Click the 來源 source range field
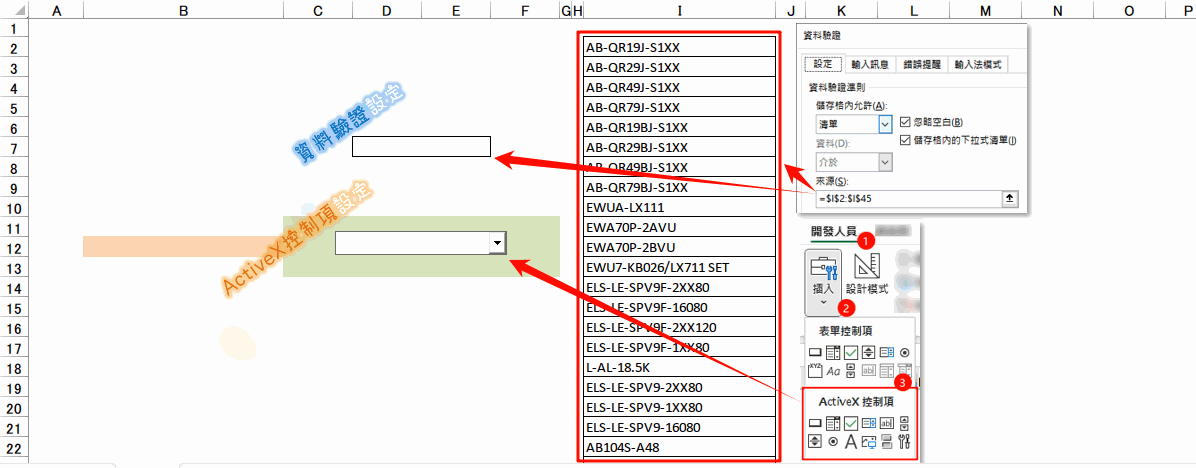 coord(907,199)
